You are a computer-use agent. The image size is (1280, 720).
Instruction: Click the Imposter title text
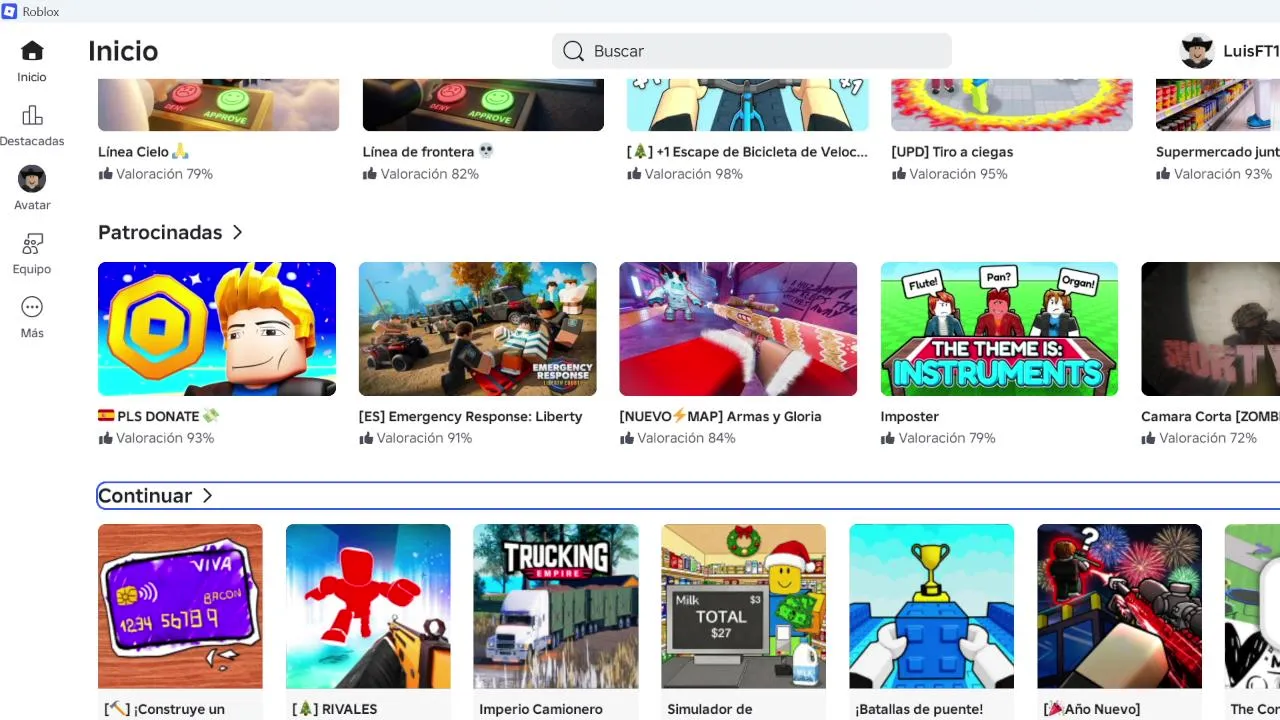[x=910, y=416]
